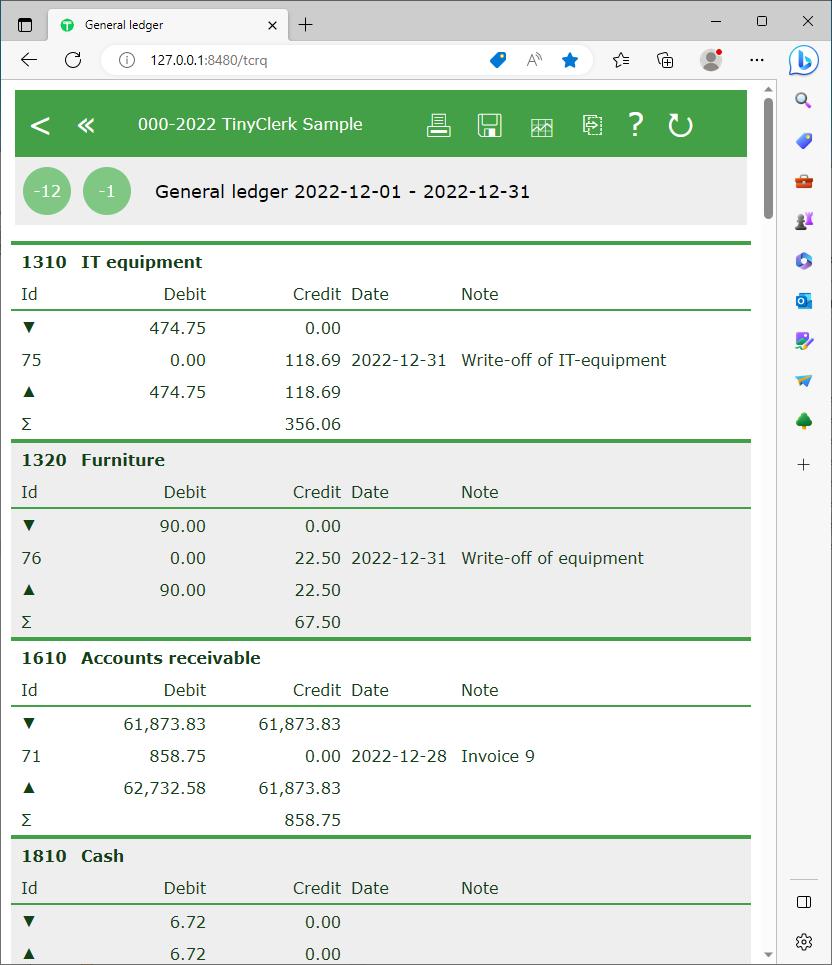This screenshot has height=965, width=832.
Task: Click the page vertical scrollbar
Action: click(768, 500)
